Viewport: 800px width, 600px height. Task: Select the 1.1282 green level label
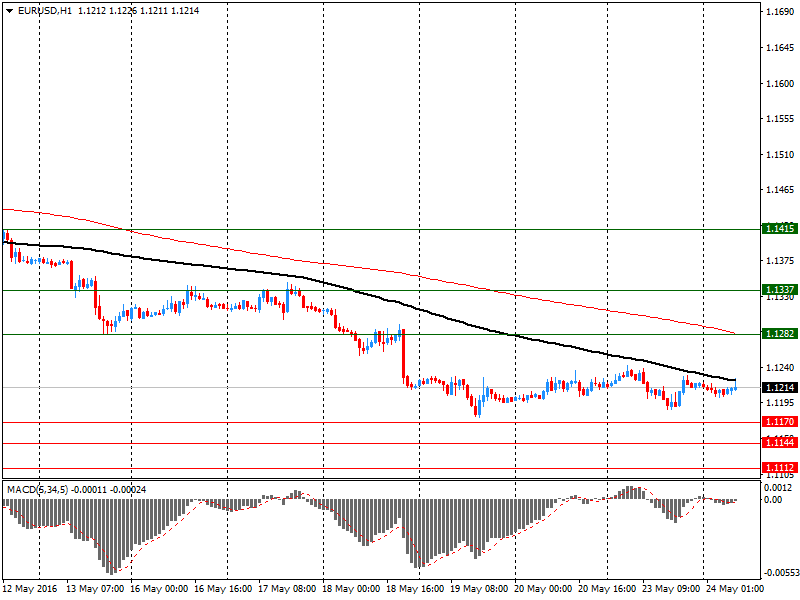click(780, 334)
